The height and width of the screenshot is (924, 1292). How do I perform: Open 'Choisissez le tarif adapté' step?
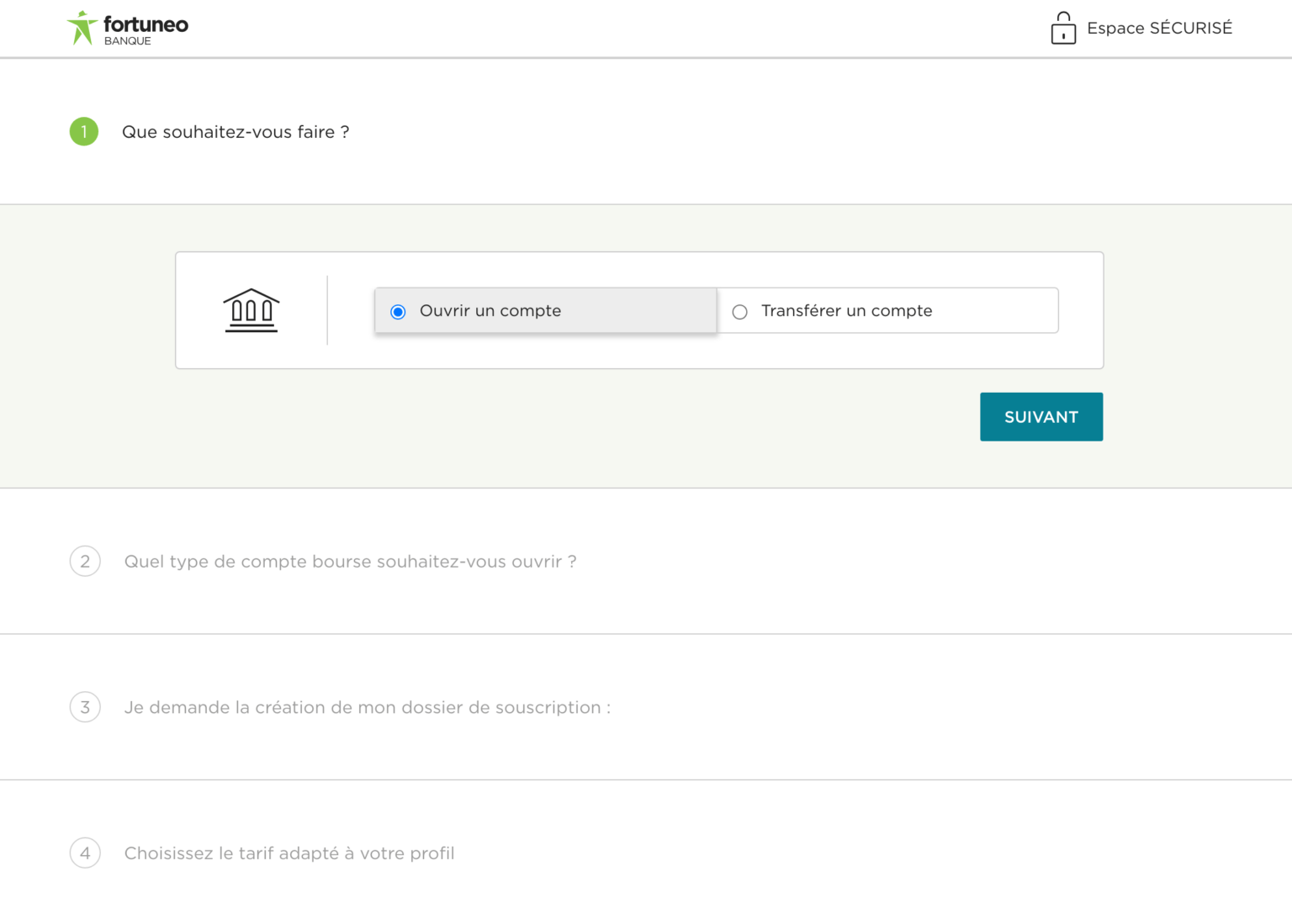click(289, 853)
